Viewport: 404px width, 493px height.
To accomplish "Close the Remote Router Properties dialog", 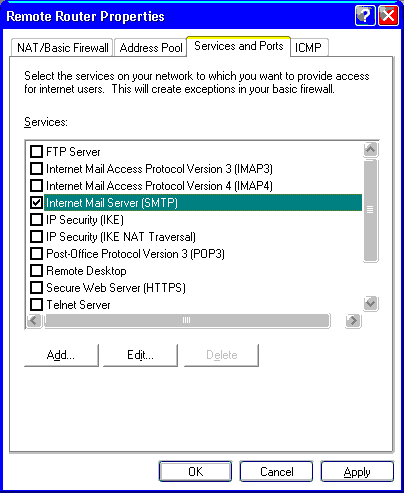I will pyautogui.click(x=388, y=16).
